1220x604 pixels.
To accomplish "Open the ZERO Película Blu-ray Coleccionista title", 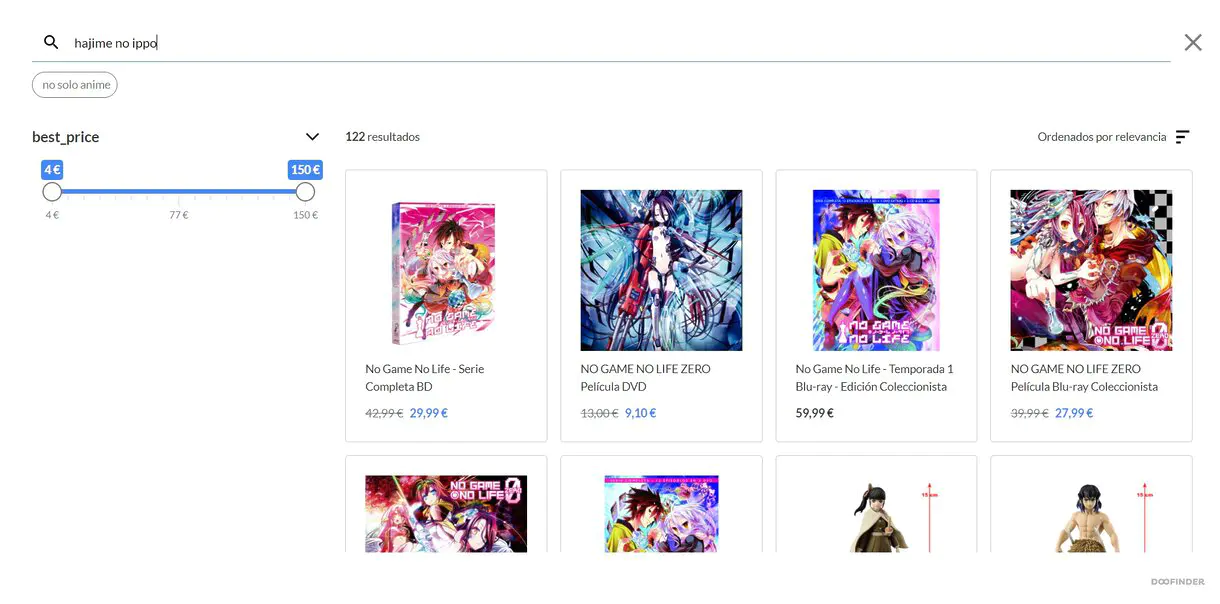I will click(1085, 378).
